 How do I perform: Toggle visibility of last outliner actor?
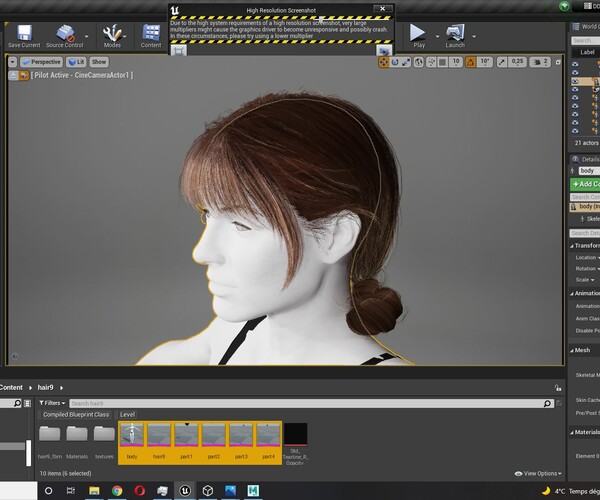[x=575, y=131]
